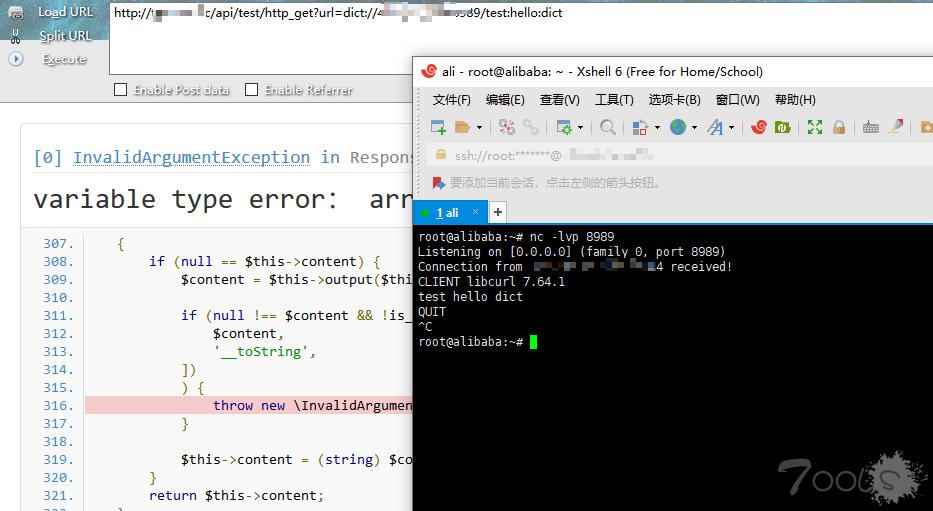
Task: Click the reconnect chain-link icon
Action: point(531,127)
